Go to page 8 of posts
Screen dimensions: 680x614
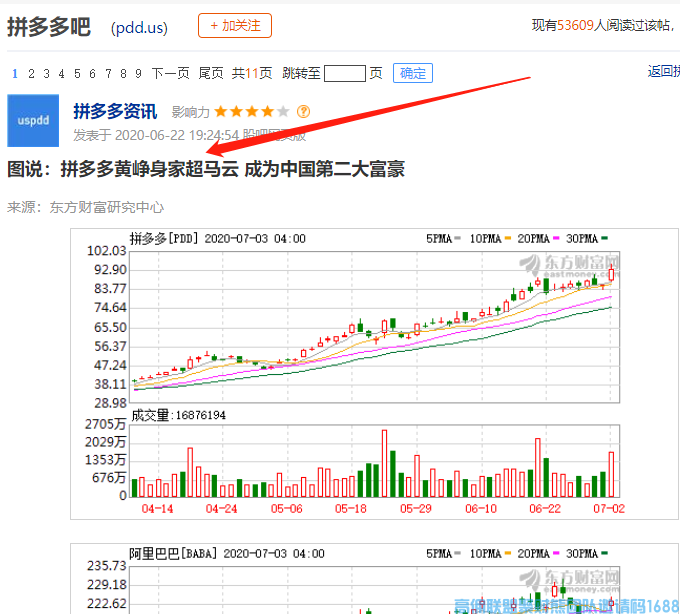[x=123, y=74]
